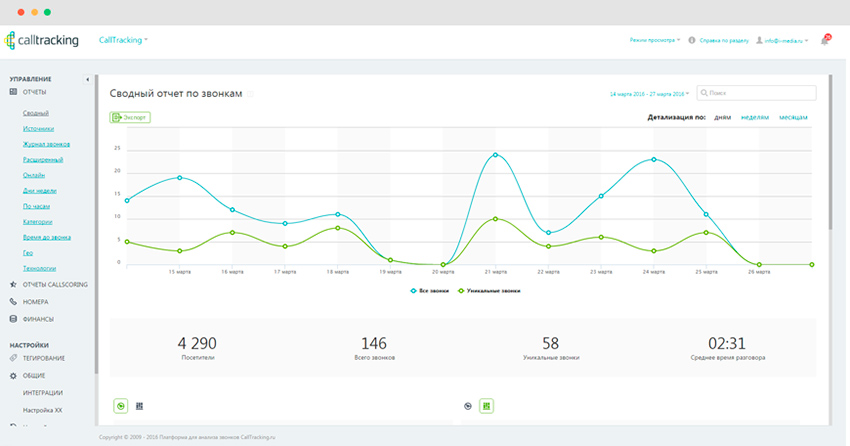The image size is (850, 446).
Task: Click the small icon beside the report title
Action: click(251, 93)
